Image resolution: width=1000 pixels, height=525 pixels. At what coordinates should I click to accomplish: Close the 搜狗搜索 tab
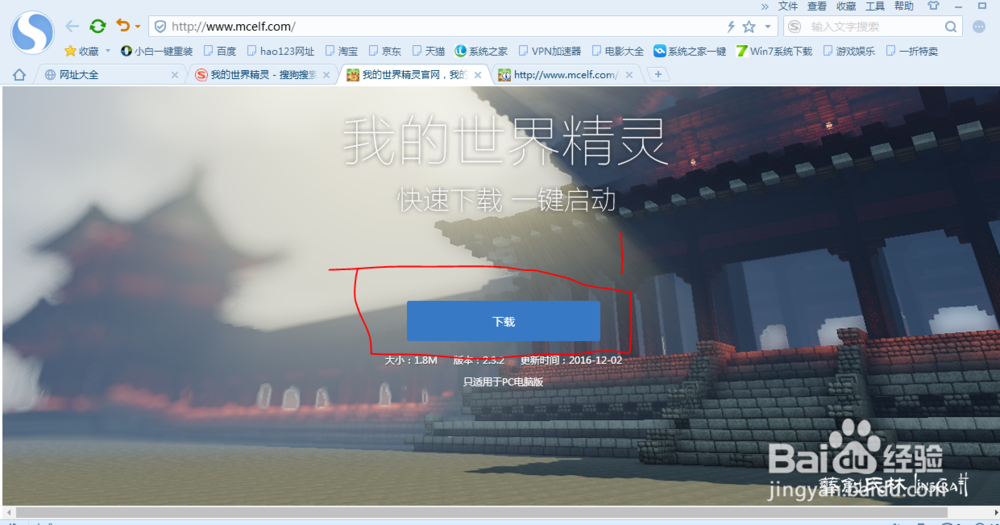327,75
